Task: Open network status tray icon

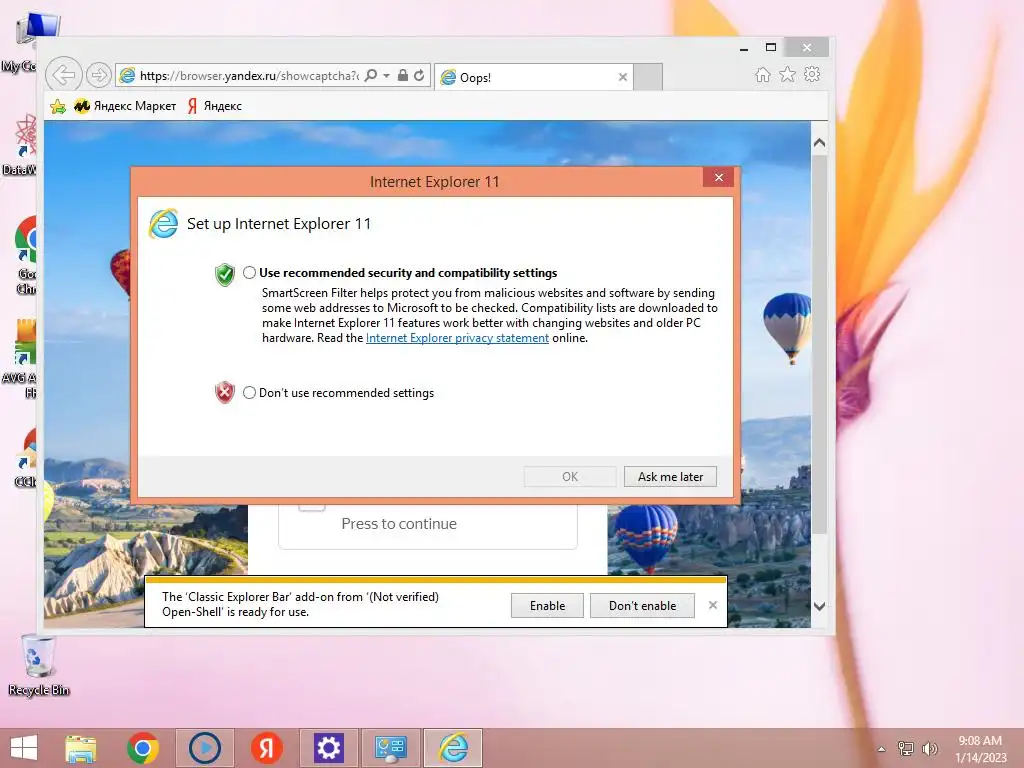Action: [906, 748]
